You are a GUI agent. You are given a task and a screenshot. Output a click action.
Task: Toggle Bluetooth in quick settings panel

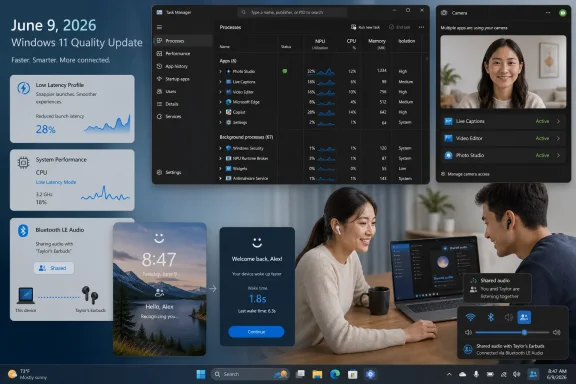point(490,317)
